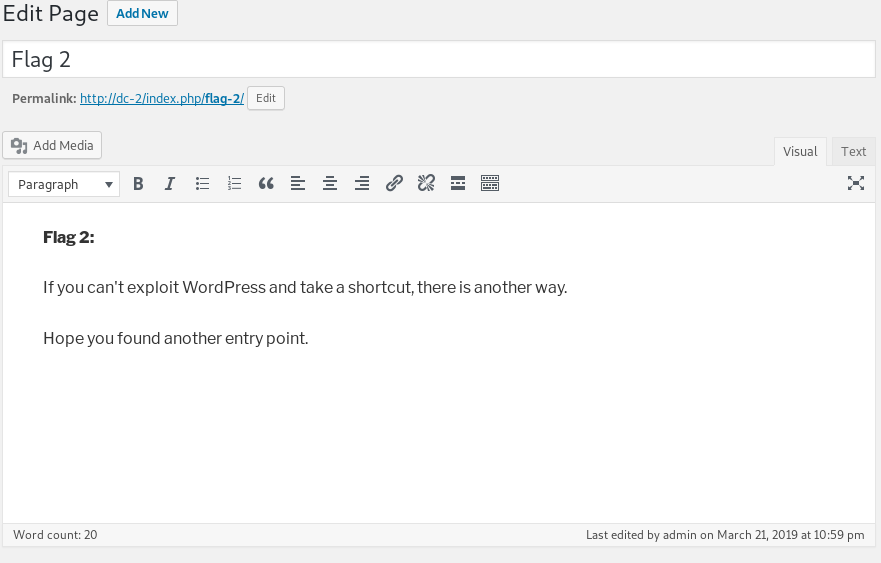Viewport: 881px width, 563px height.
Task: Click the insert/edit link icon
Action: (394, 184)
